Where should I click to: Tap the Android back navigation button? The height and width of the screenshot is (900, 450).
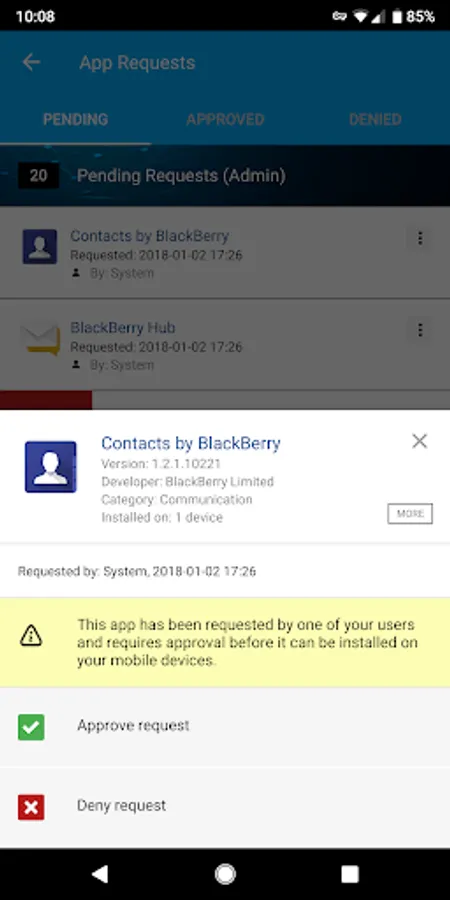tap(100, 874)
